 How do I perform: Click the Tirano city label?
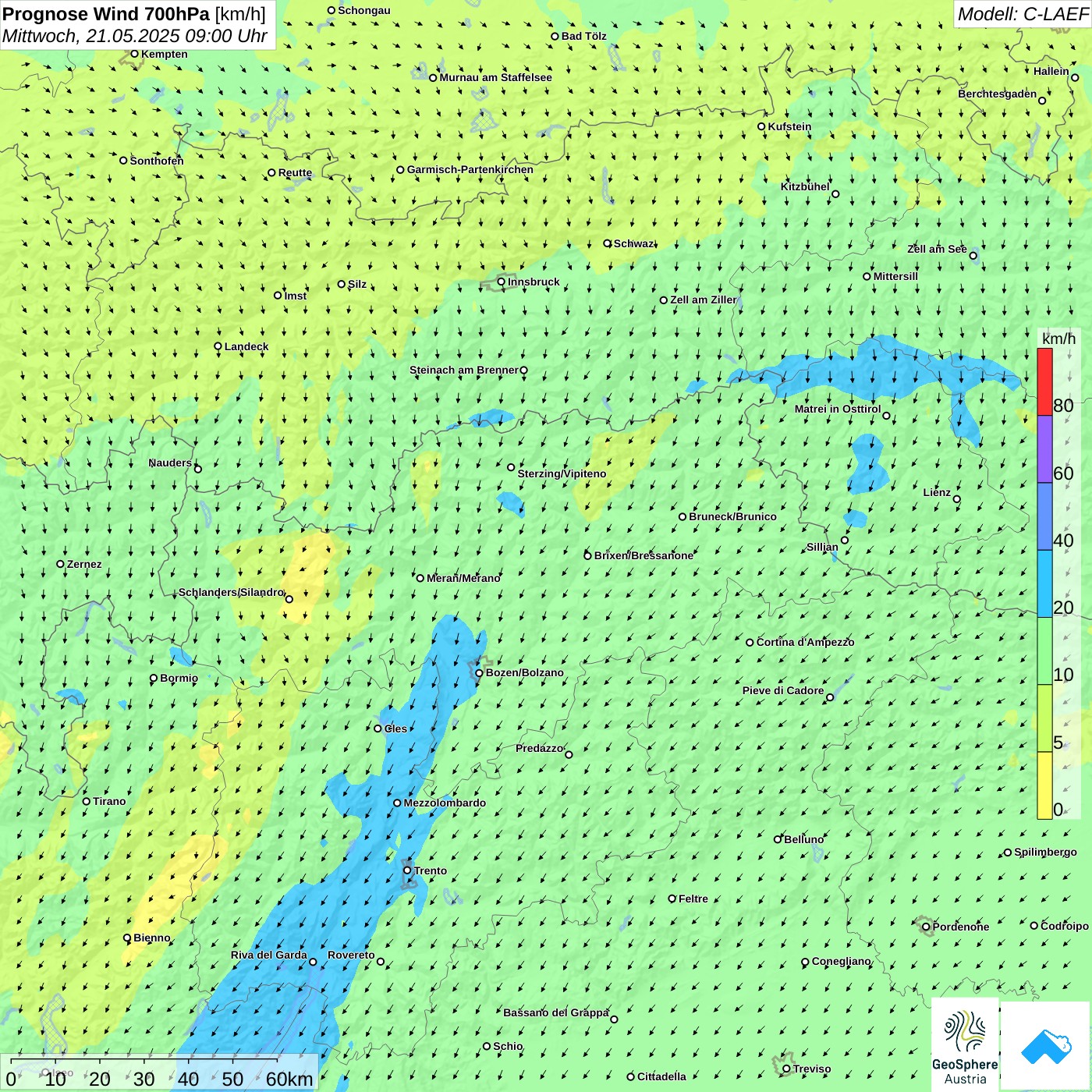tap(109, 801)
